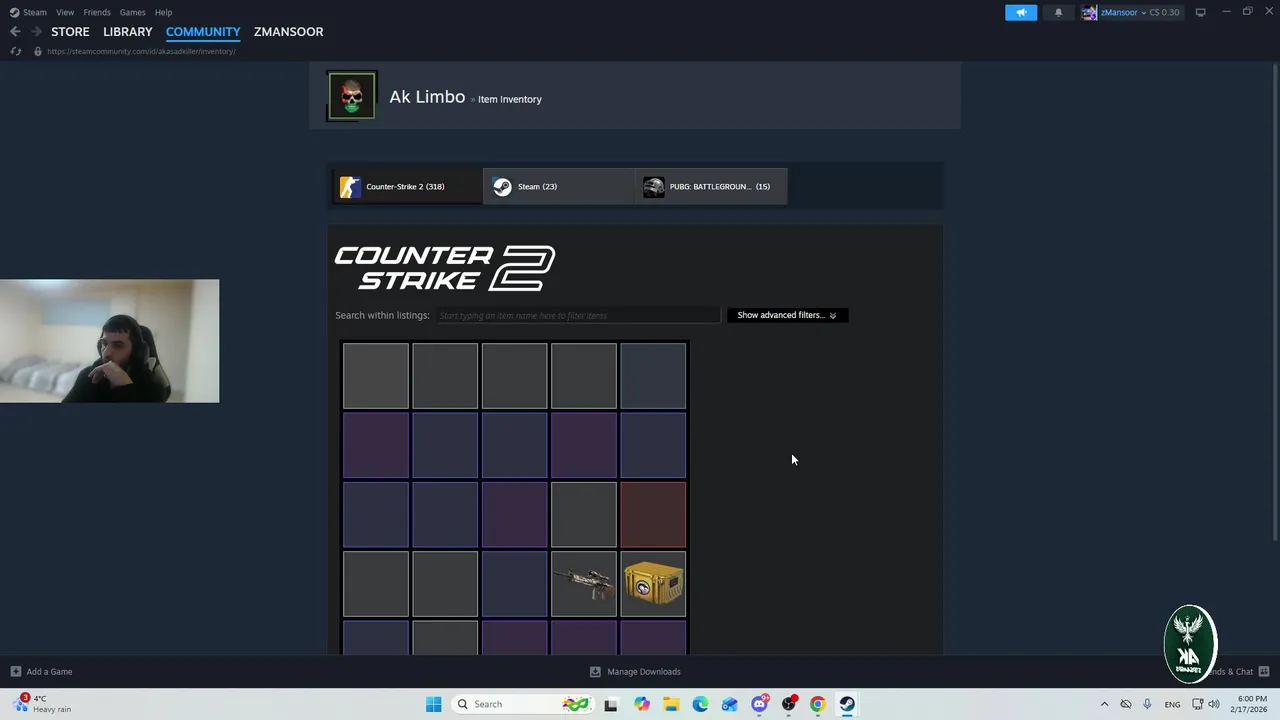Open the Games menu

132,12
